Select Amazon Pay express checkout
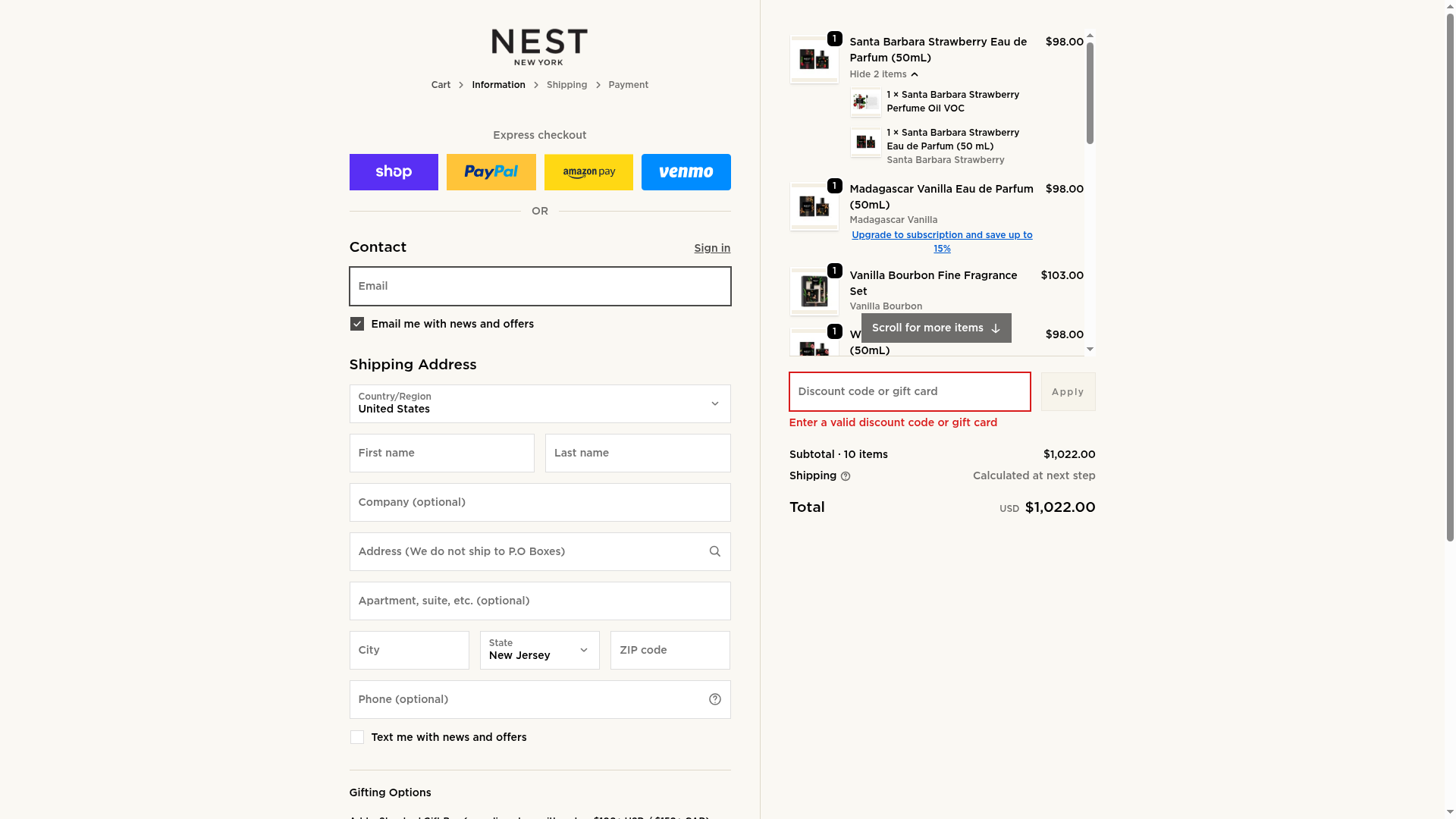1456x819 pixels. [x=588, y=172]
